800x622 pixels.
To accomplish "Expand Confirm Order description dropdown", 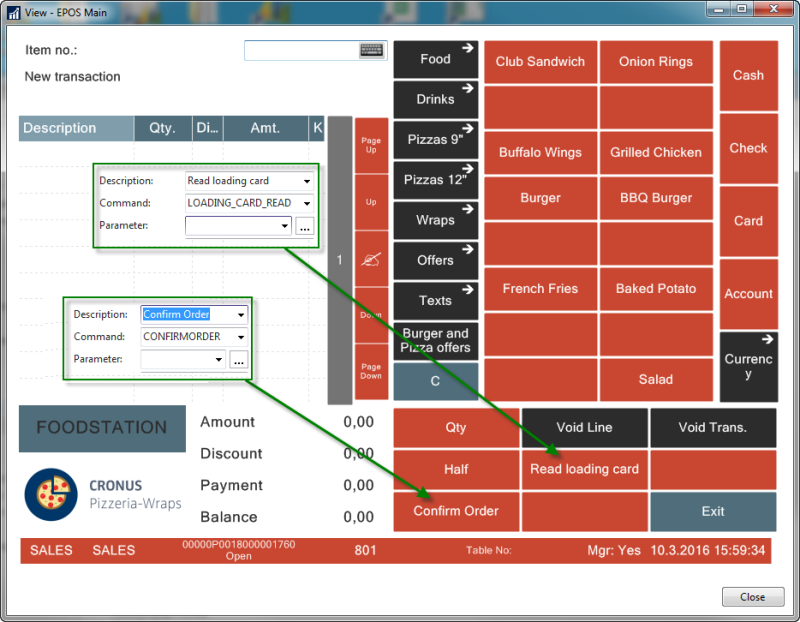I will pyautogui.click(x=241, y=315).
